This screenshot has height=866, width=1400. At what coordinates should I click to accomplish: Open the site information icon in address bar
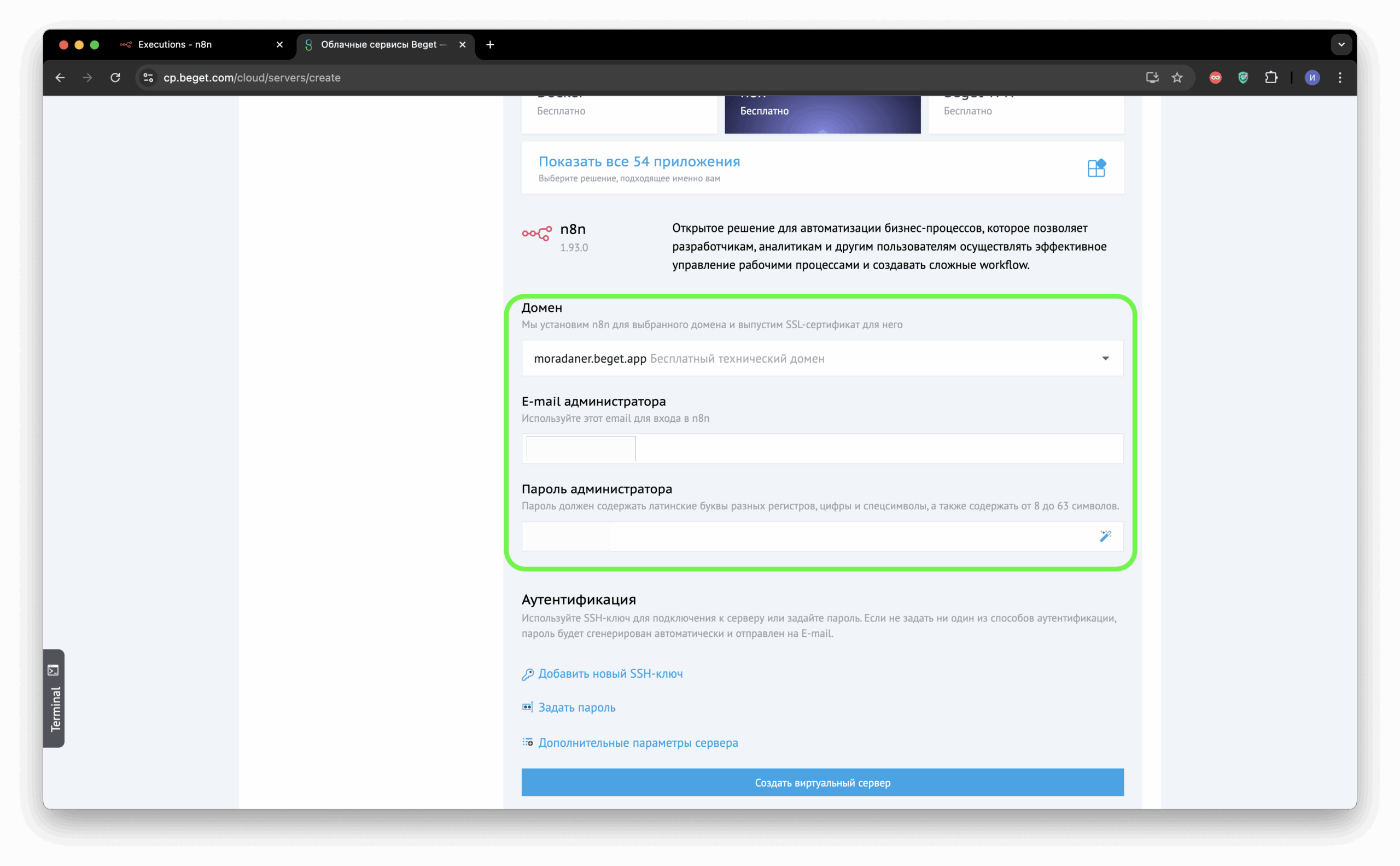click(148, 77)
